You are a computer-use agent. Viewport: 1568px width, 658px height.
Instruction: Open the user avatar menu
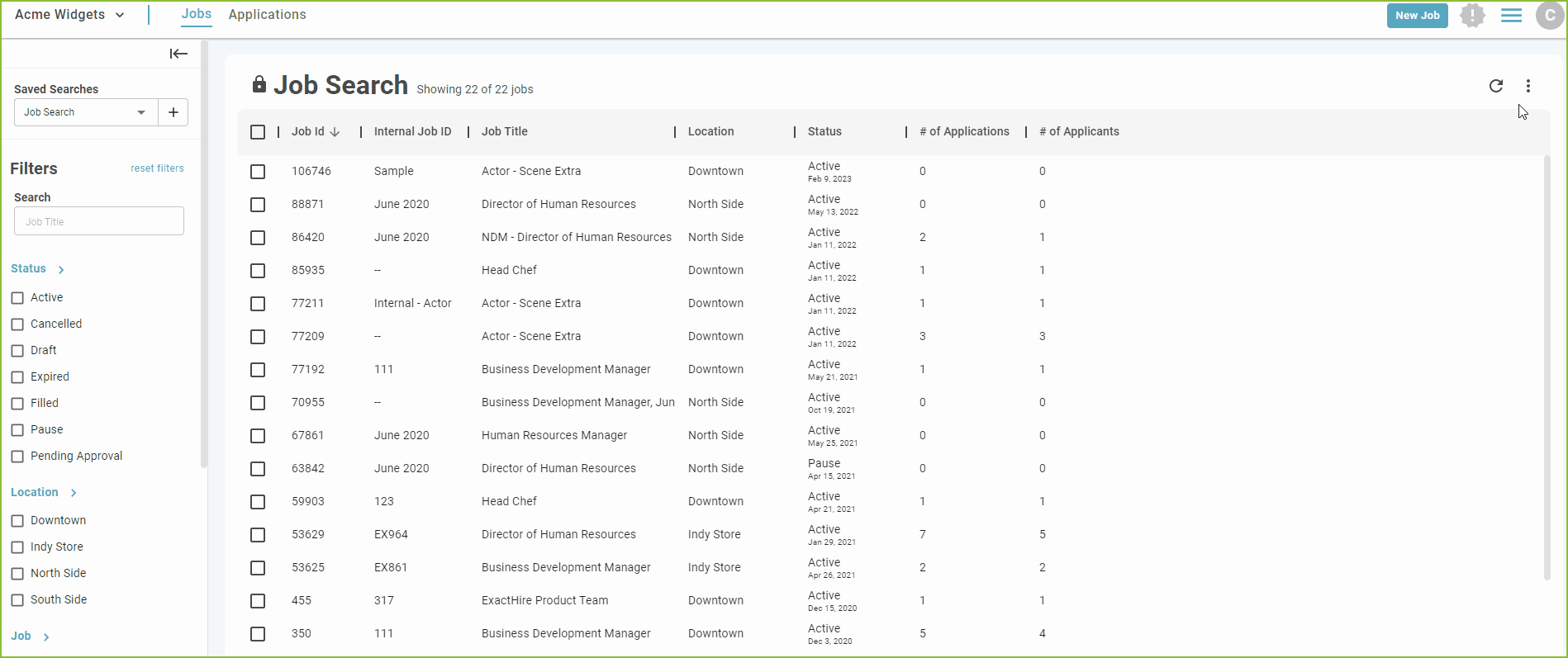pos(1549,15)
